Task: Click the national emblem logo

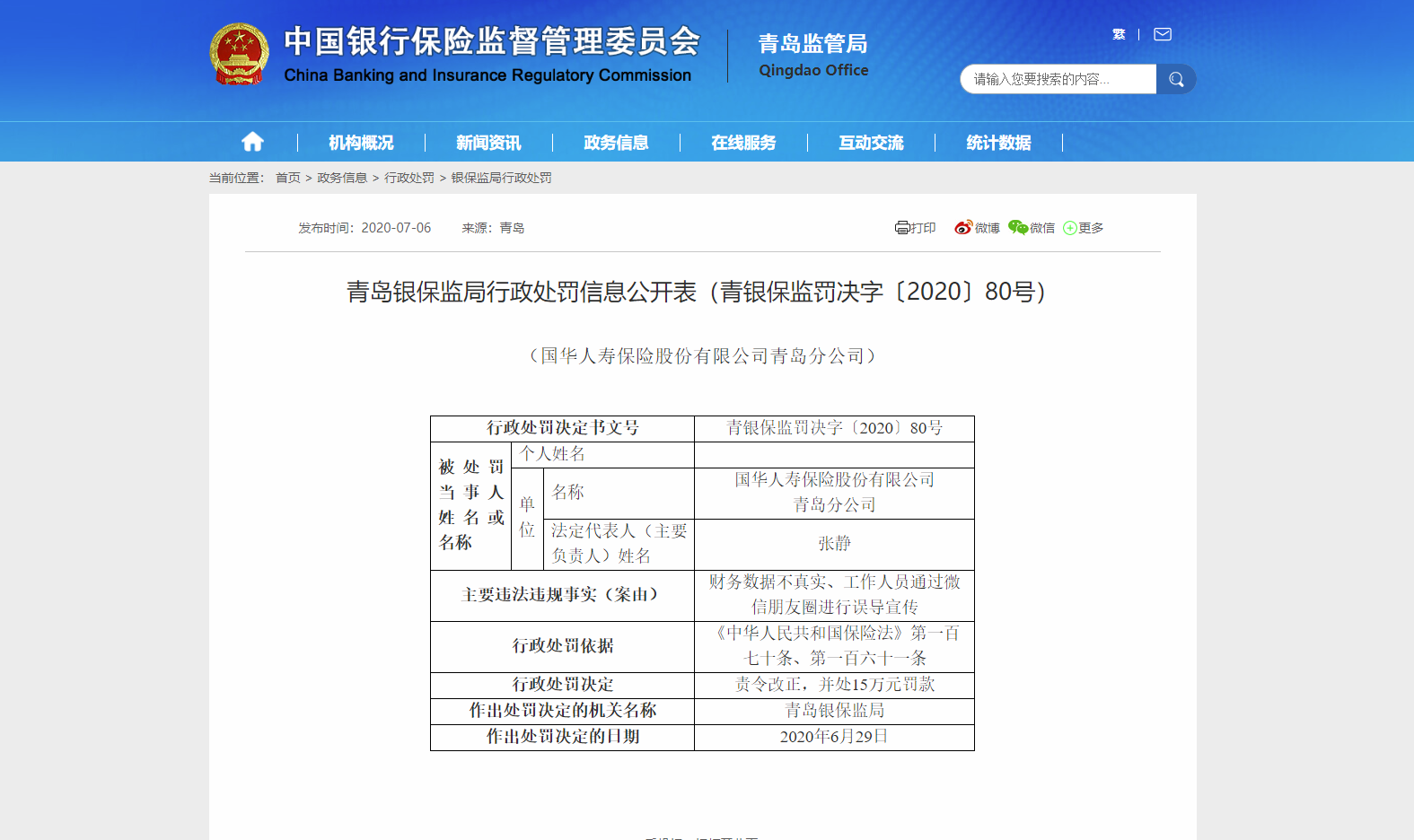Action: 239,54
